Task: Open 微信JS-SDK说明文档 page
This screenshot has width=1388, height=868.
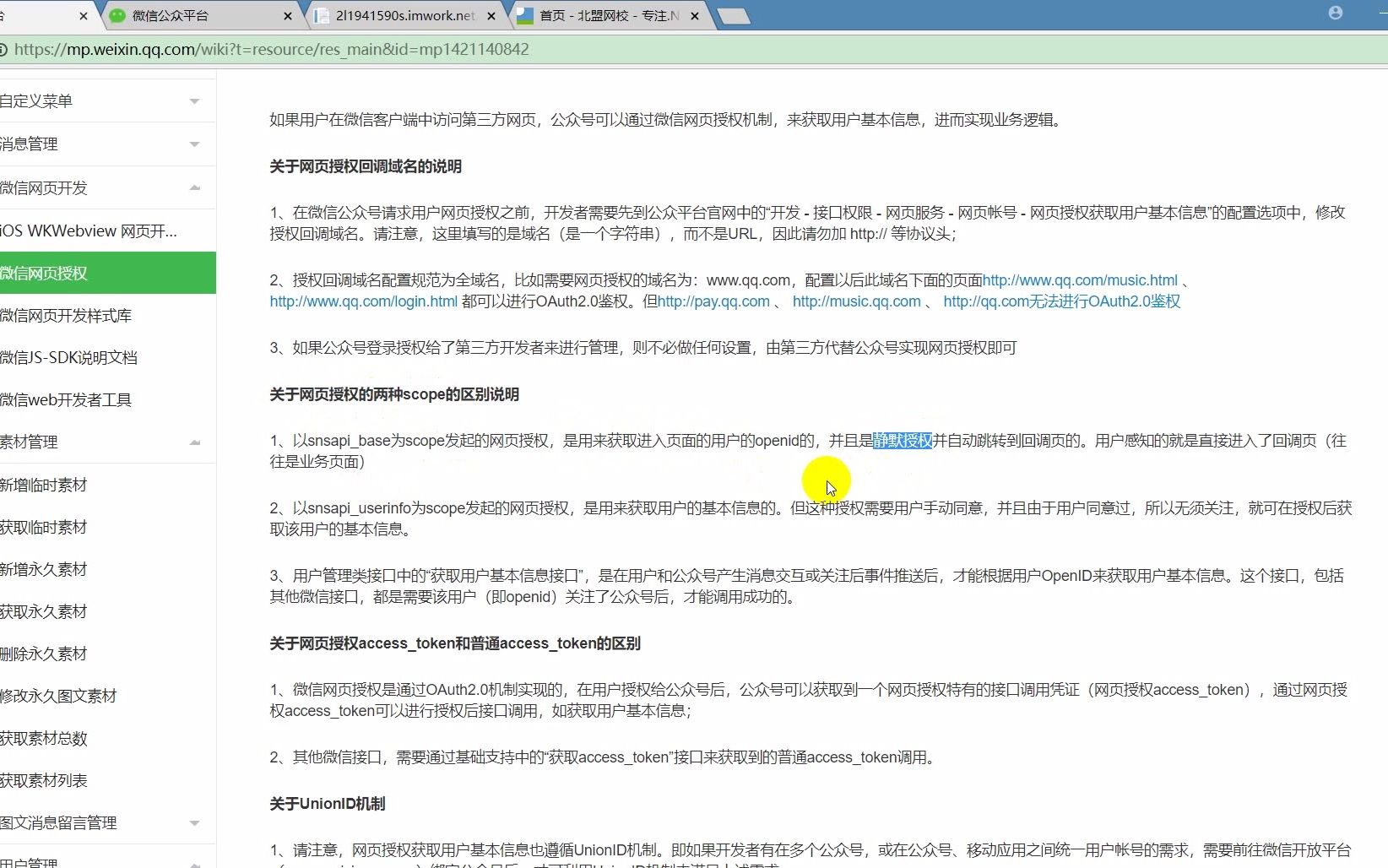Action: [68, 358]
